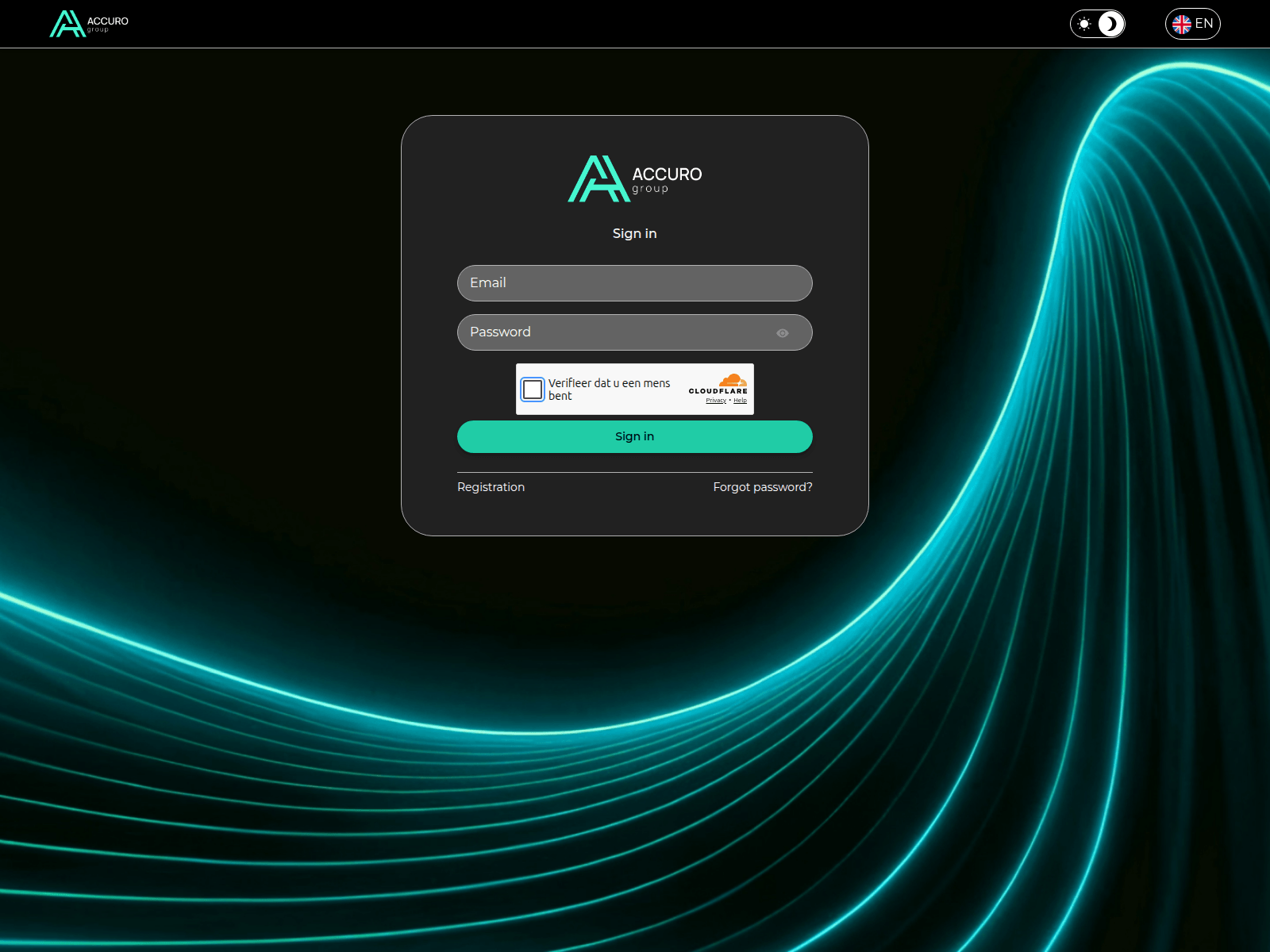Click the moon knob on the theme switch
Viewport: 1270px width, 952px height.
pyautogui.click(x=1111, y=24)
